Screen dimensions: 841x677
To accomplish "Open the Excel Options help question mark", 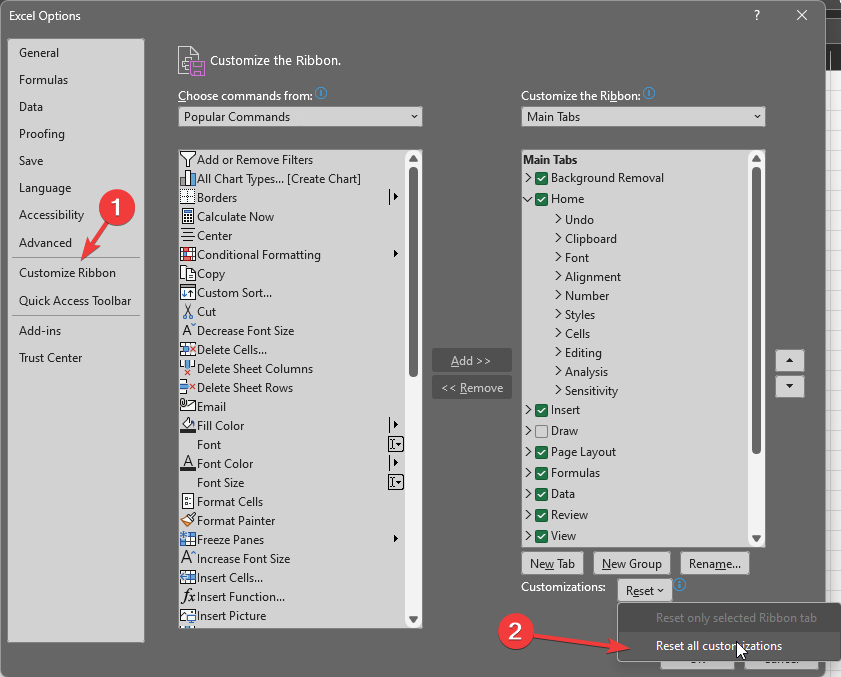I will point(757,15).
